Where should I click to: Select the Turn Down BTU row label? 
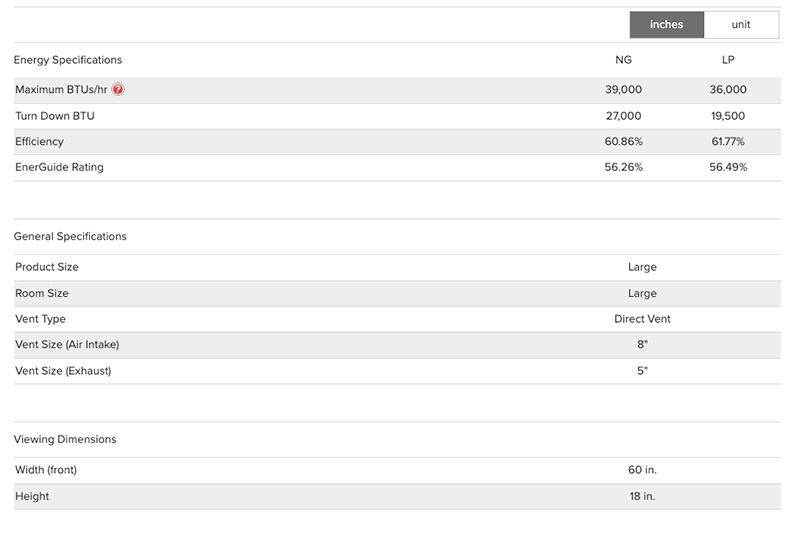(x=55, y=116)
